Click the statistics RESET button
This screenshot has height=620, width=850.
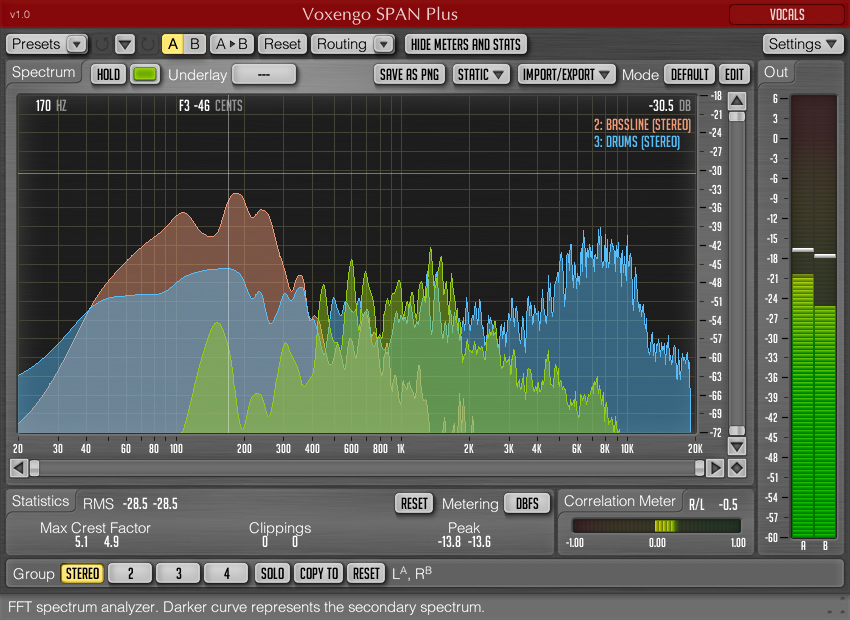click(414, 503)
